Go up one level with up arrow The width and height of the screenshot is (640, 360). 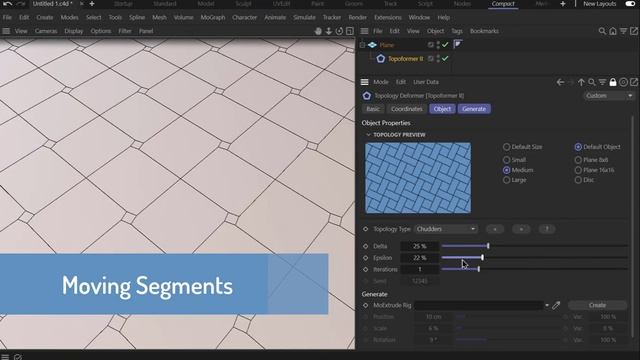581,82
